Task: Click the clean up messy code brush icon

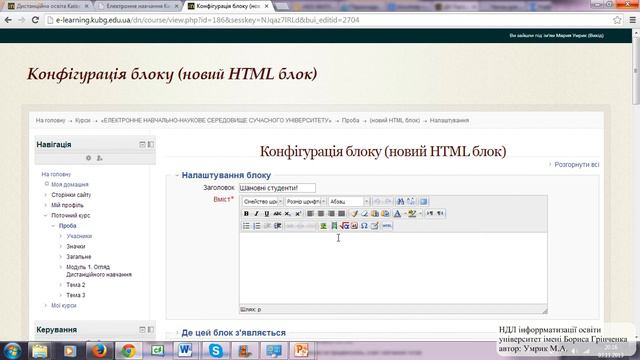Action: tap(354, 213)
